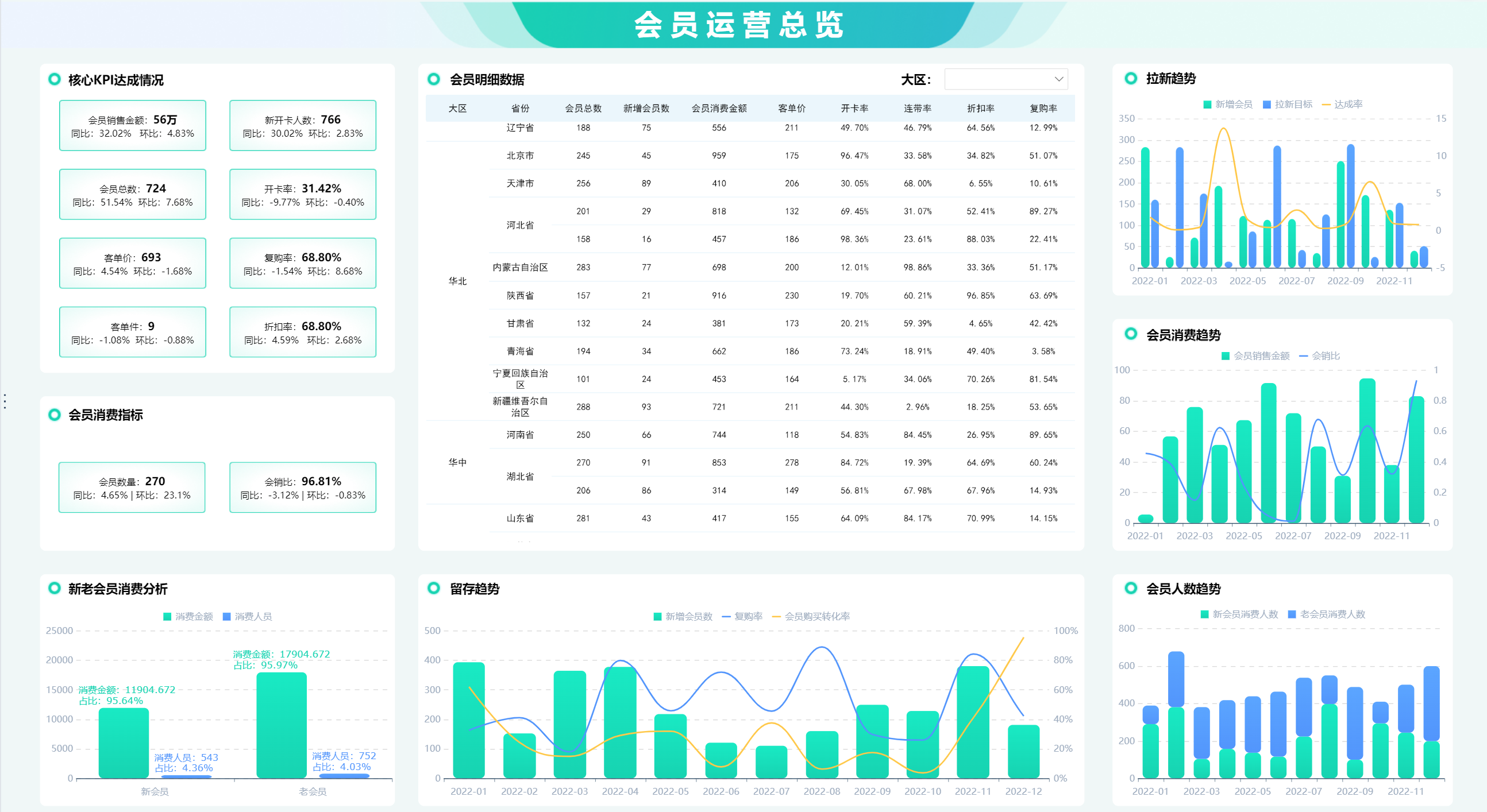
Task: Click the ring icon beside 会员消费指标
Action: (54, 415)
